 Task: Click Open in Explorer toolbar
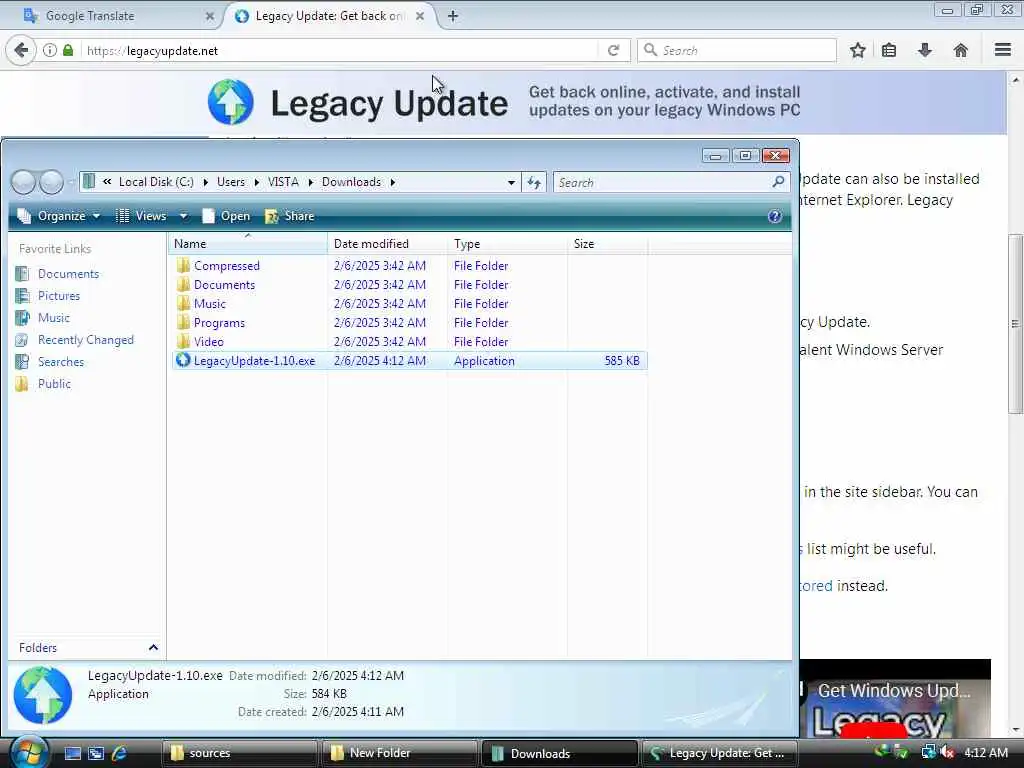226,216
